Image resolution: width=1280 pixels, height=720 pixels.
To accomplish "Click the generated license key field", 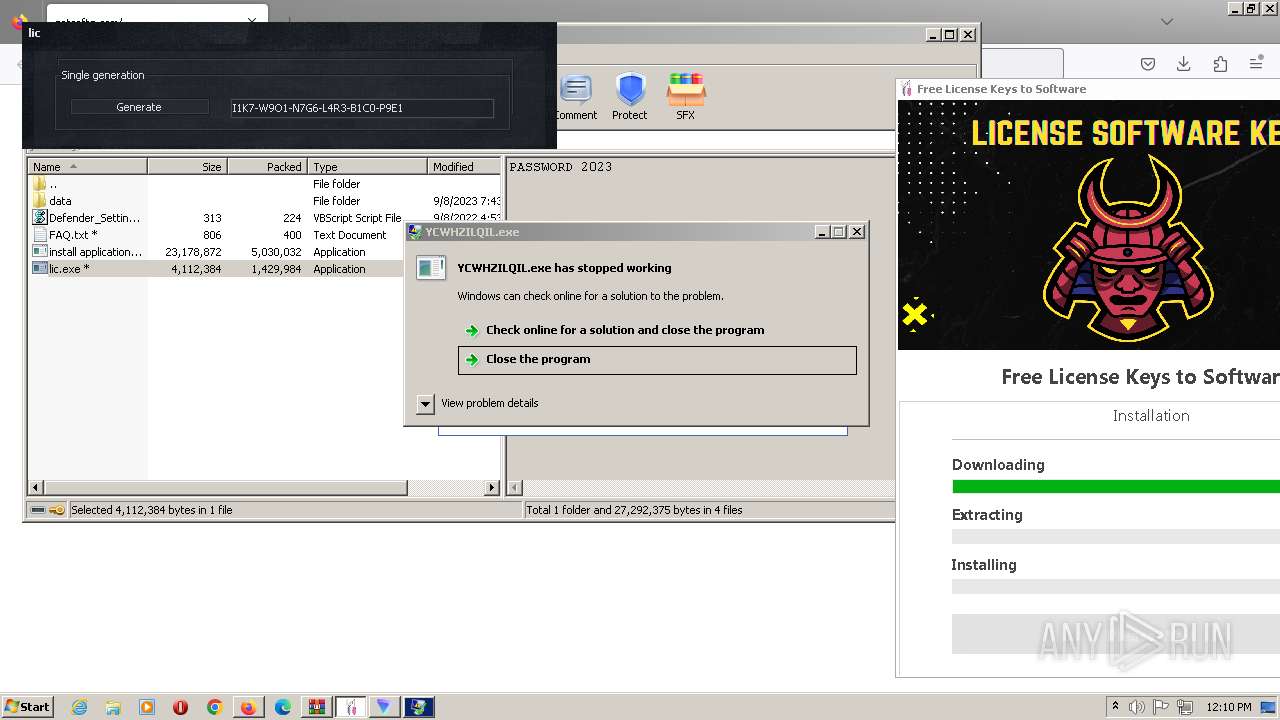I will tap(361, 108).
